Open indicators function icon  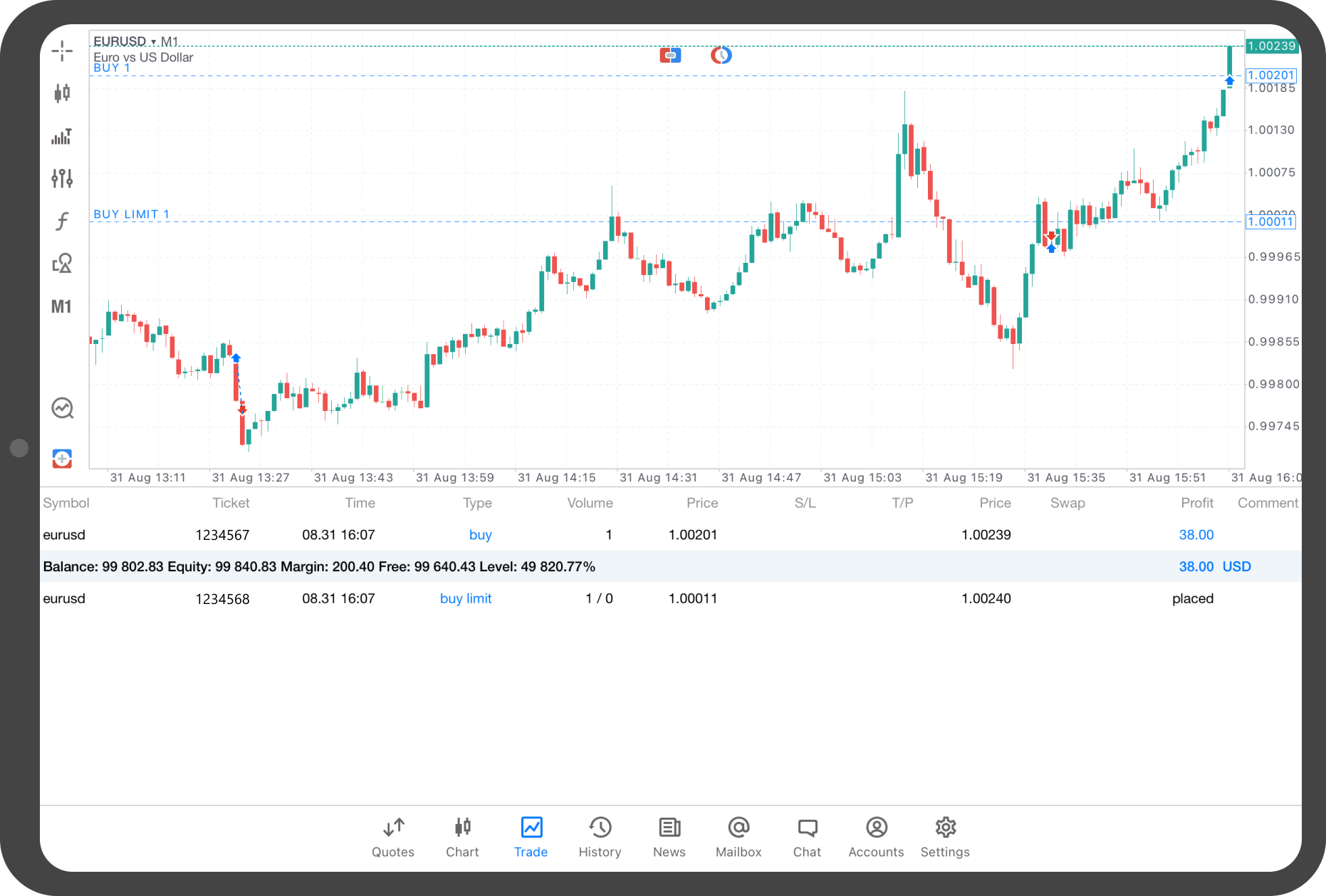point(62,222)
